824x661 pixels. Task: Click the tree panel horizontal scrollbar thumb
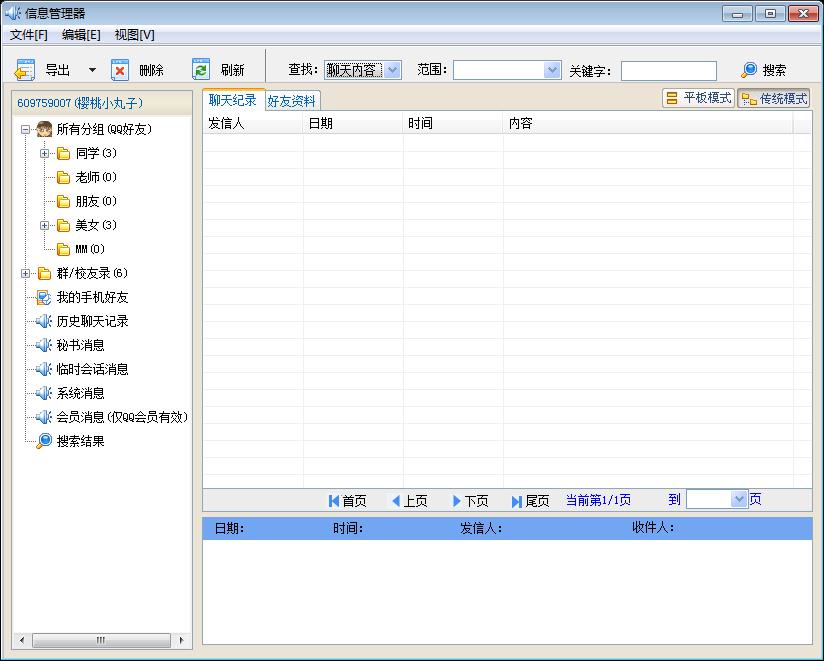101,640
